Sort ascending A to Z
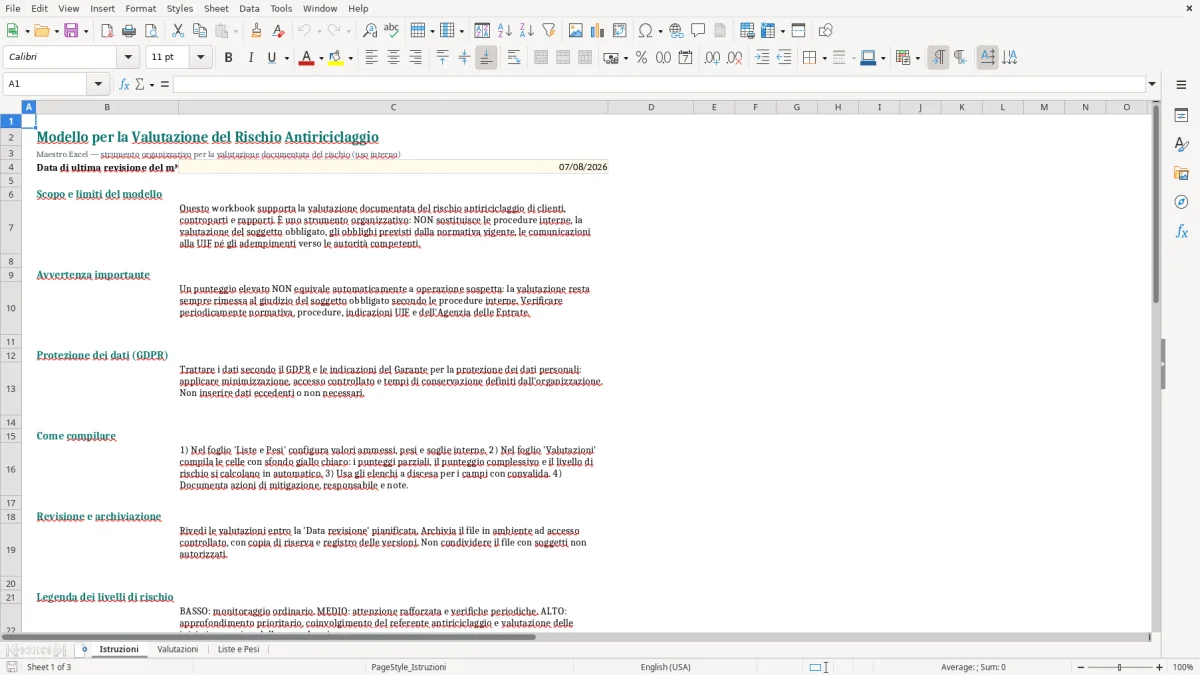Image resolution: width=1200 pixels, height=675 pixels. (x=504, y=31)
